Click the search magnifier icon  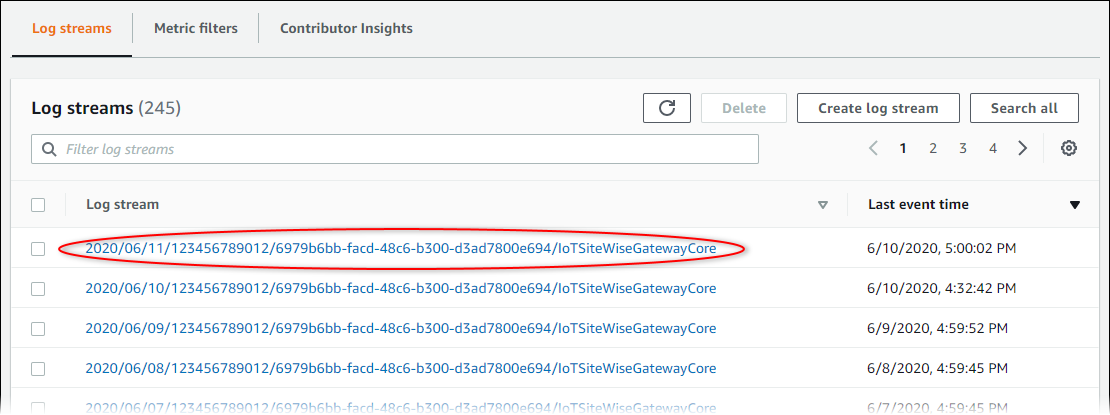click(49, 149)
